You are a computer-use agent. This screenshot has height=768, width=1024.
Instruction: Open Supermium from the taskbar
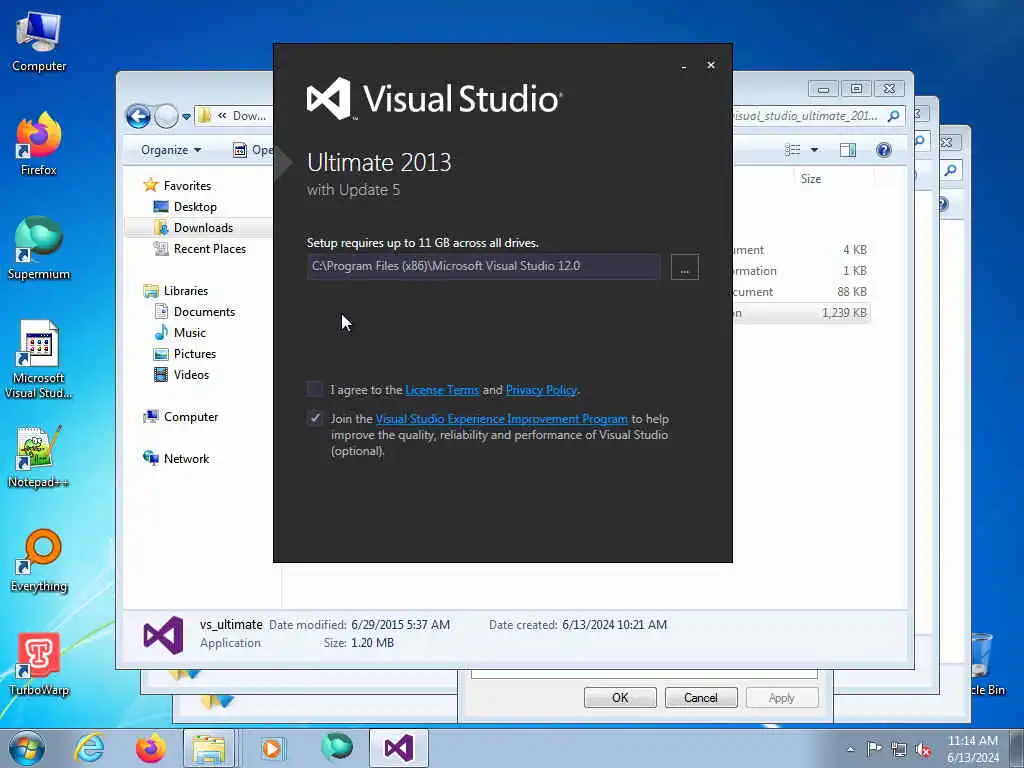[336, 748]
